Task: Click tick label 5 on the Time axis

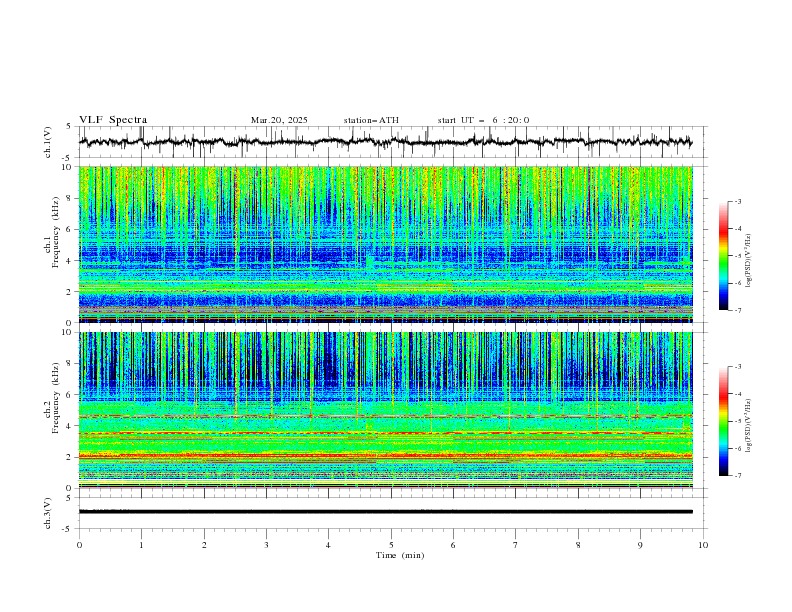Action: point(391,545)
